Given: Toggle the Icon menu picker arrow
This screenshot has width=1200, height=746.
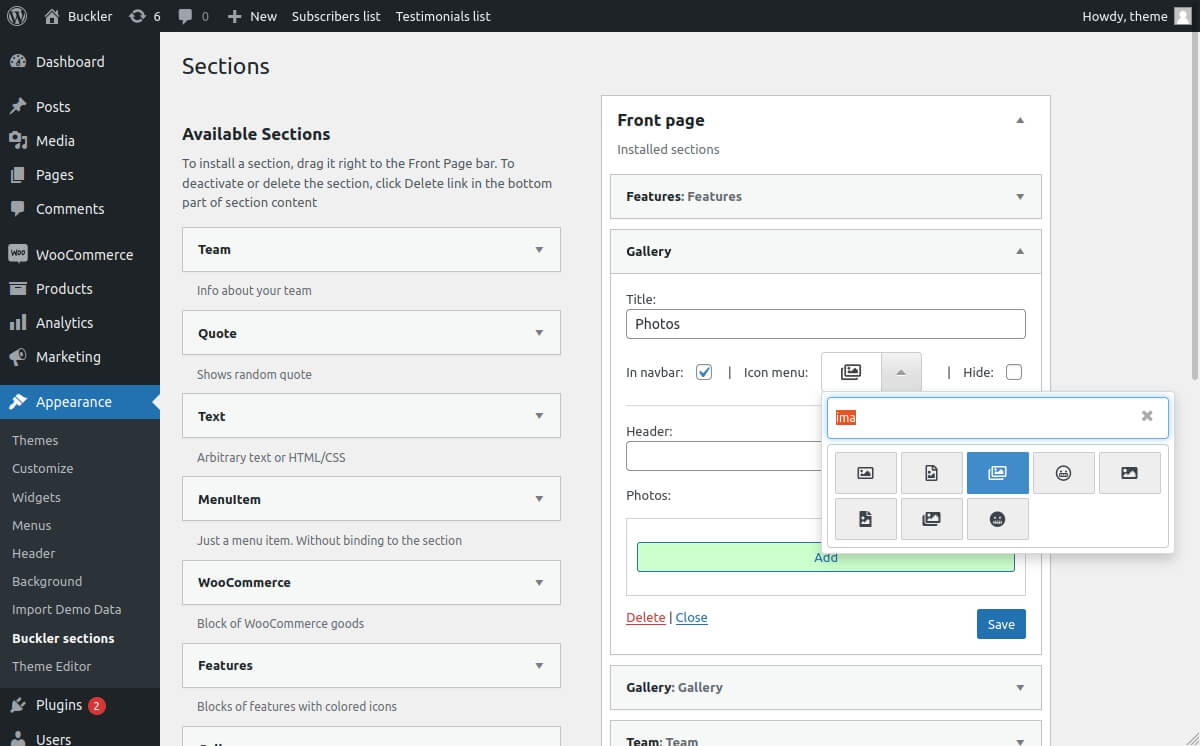Looking at the screenshot, I should point(901,372).
